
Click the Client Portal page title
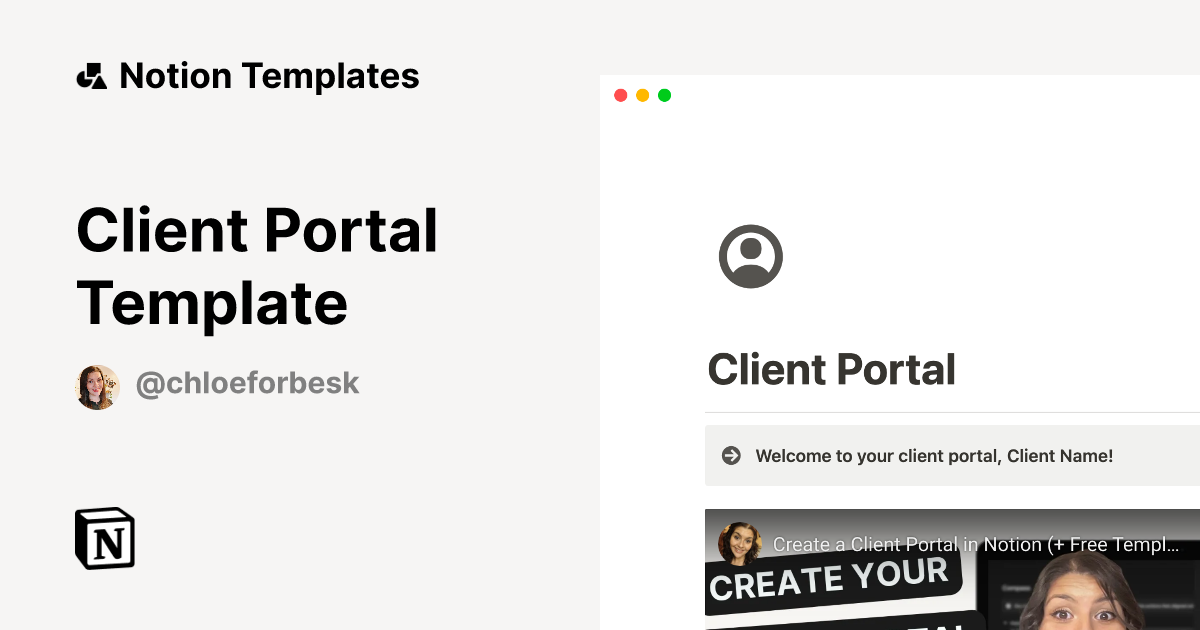(831, 369)
